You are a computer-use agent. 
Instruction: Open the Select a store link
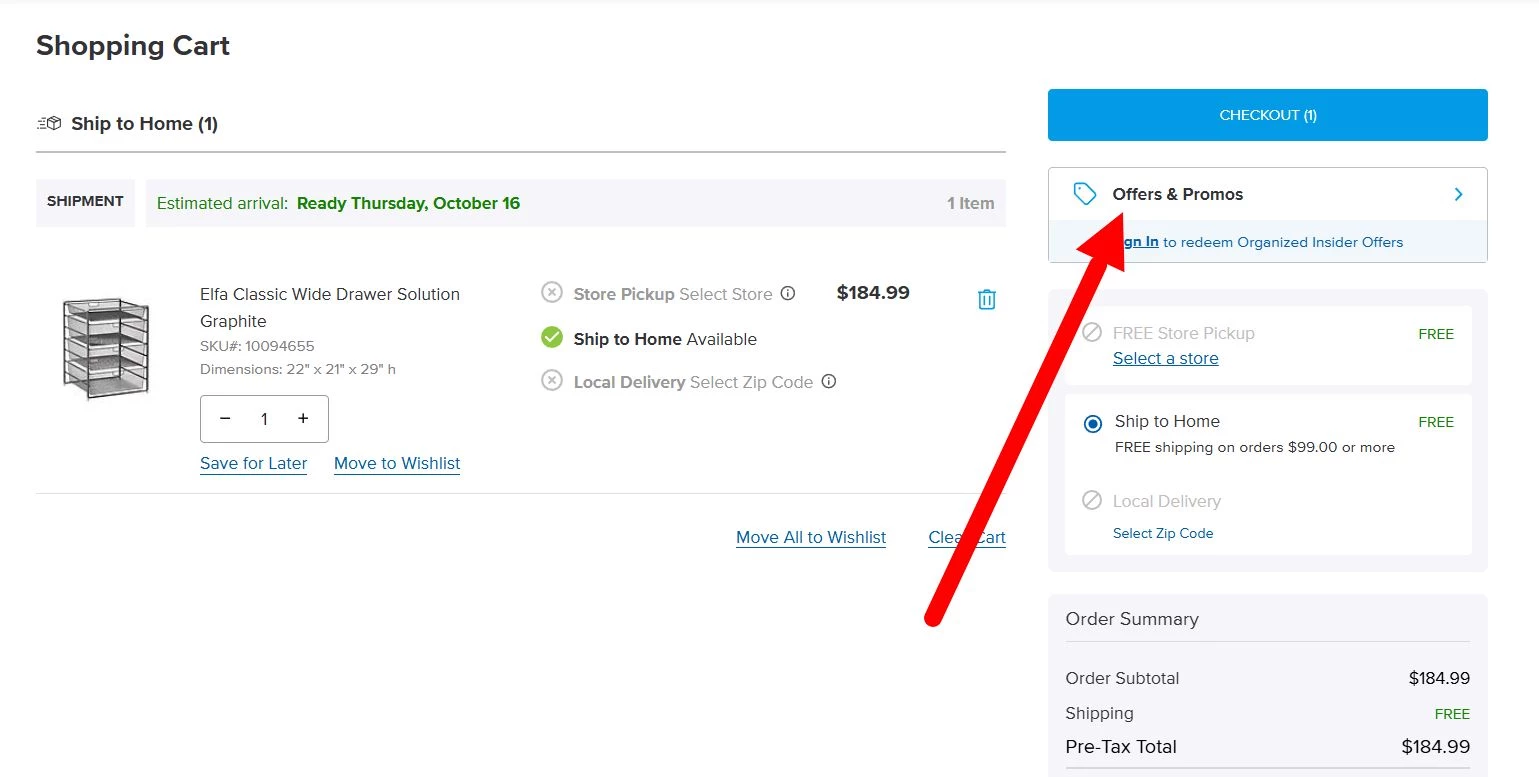pos(1165,359)
